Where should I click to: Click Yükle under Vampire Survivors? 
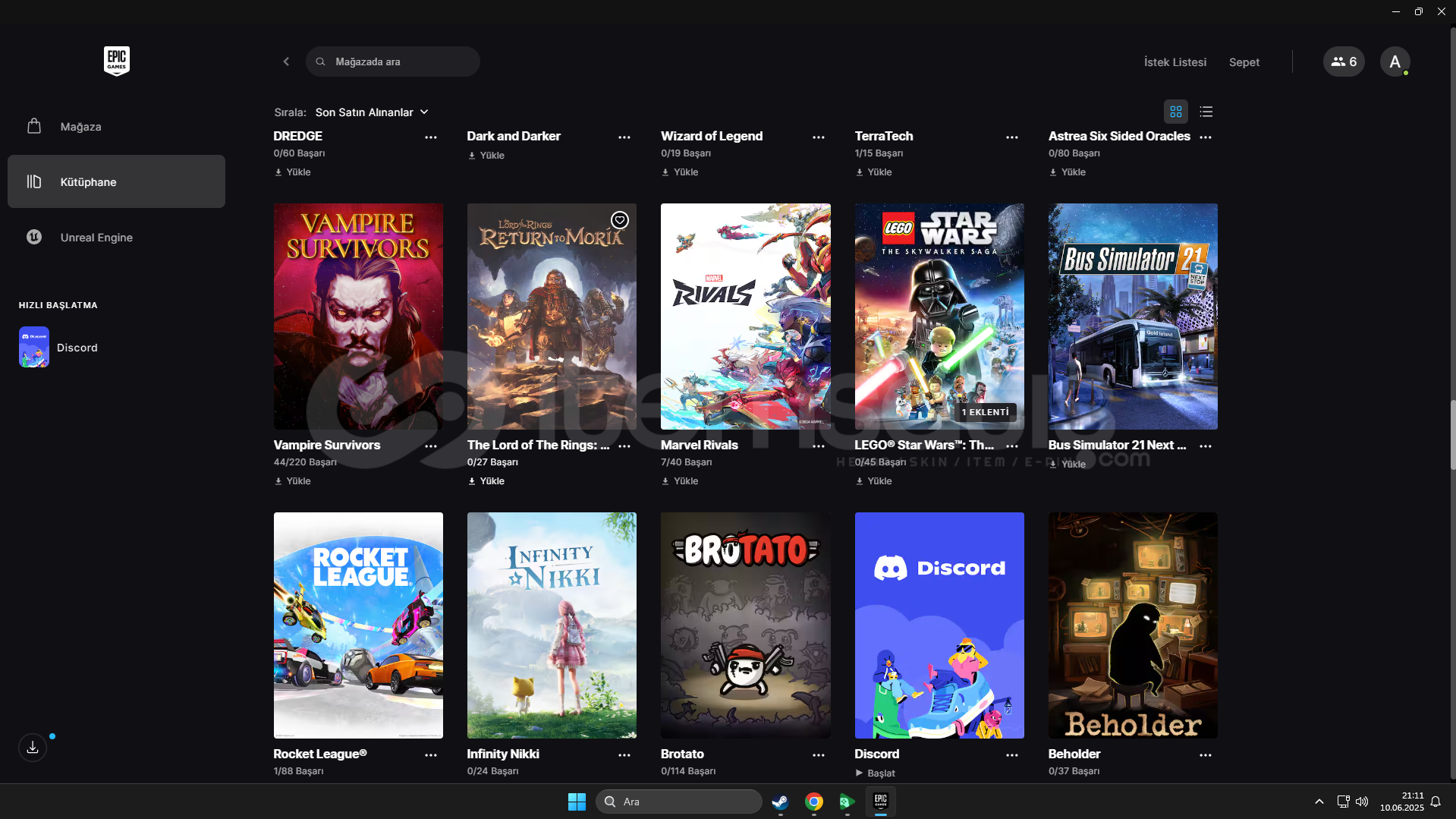(x=293, y=481)
